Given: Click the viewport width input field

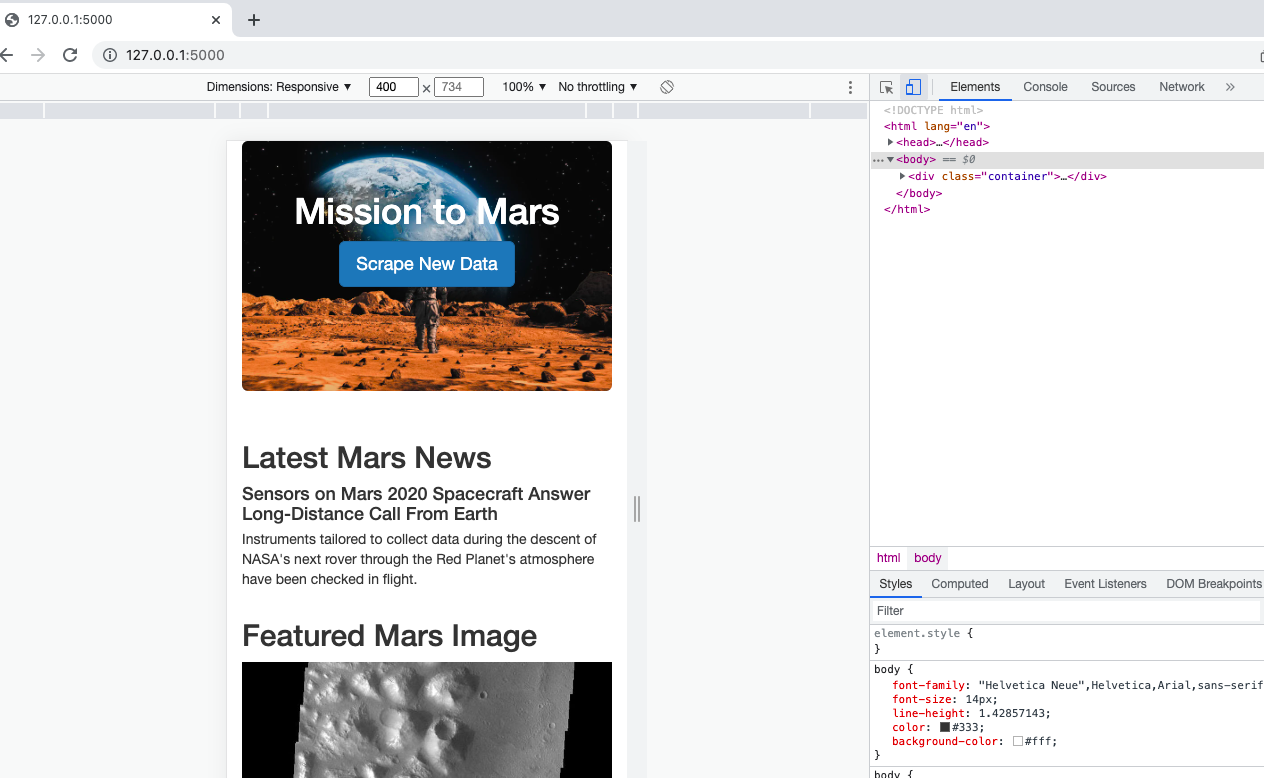Looking at the screenshot, I should (x=393, y=87).
